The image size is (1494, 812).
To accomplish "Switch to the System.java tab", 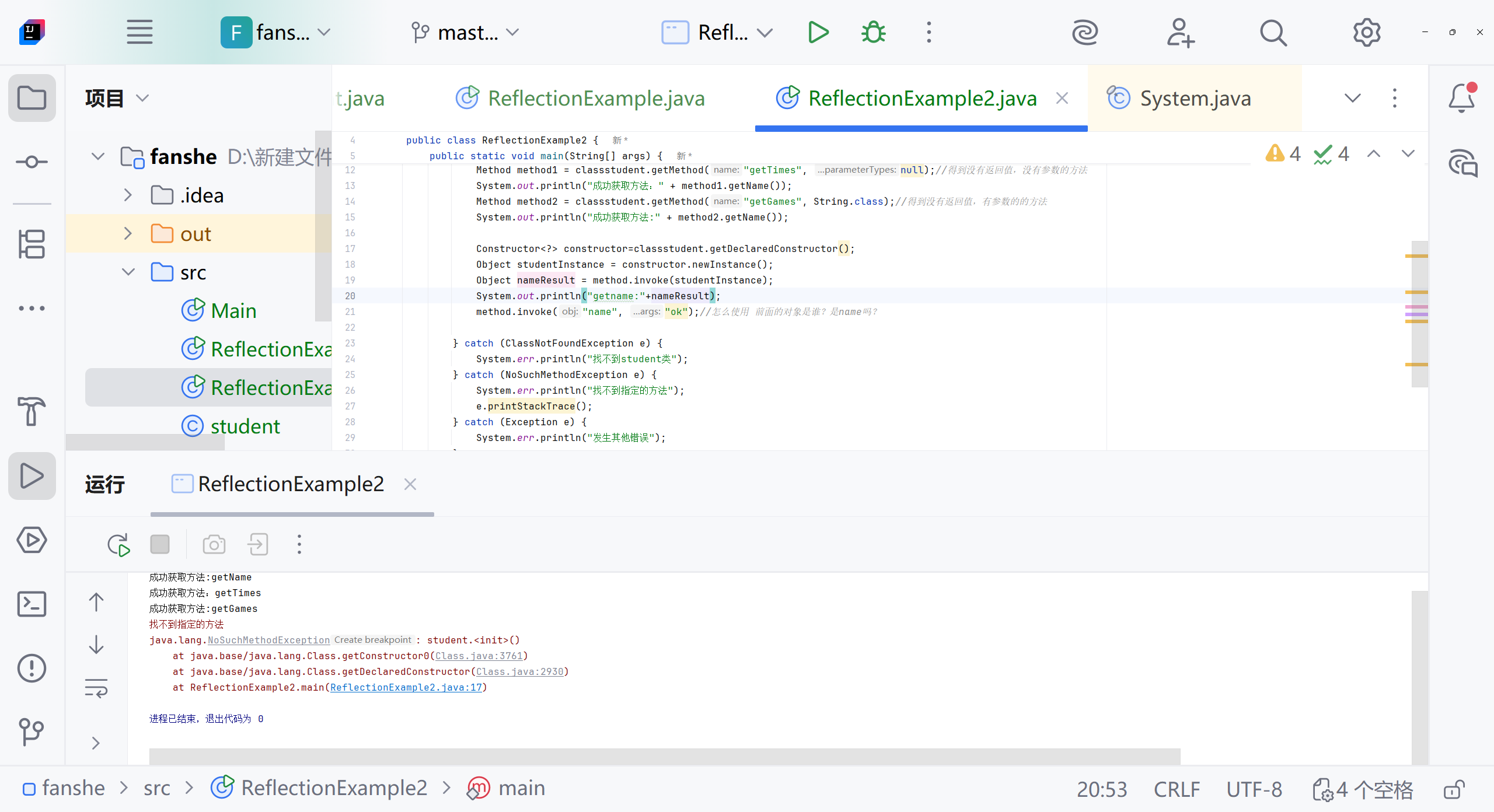I will pyautogui.click(x=1194, y=98).
